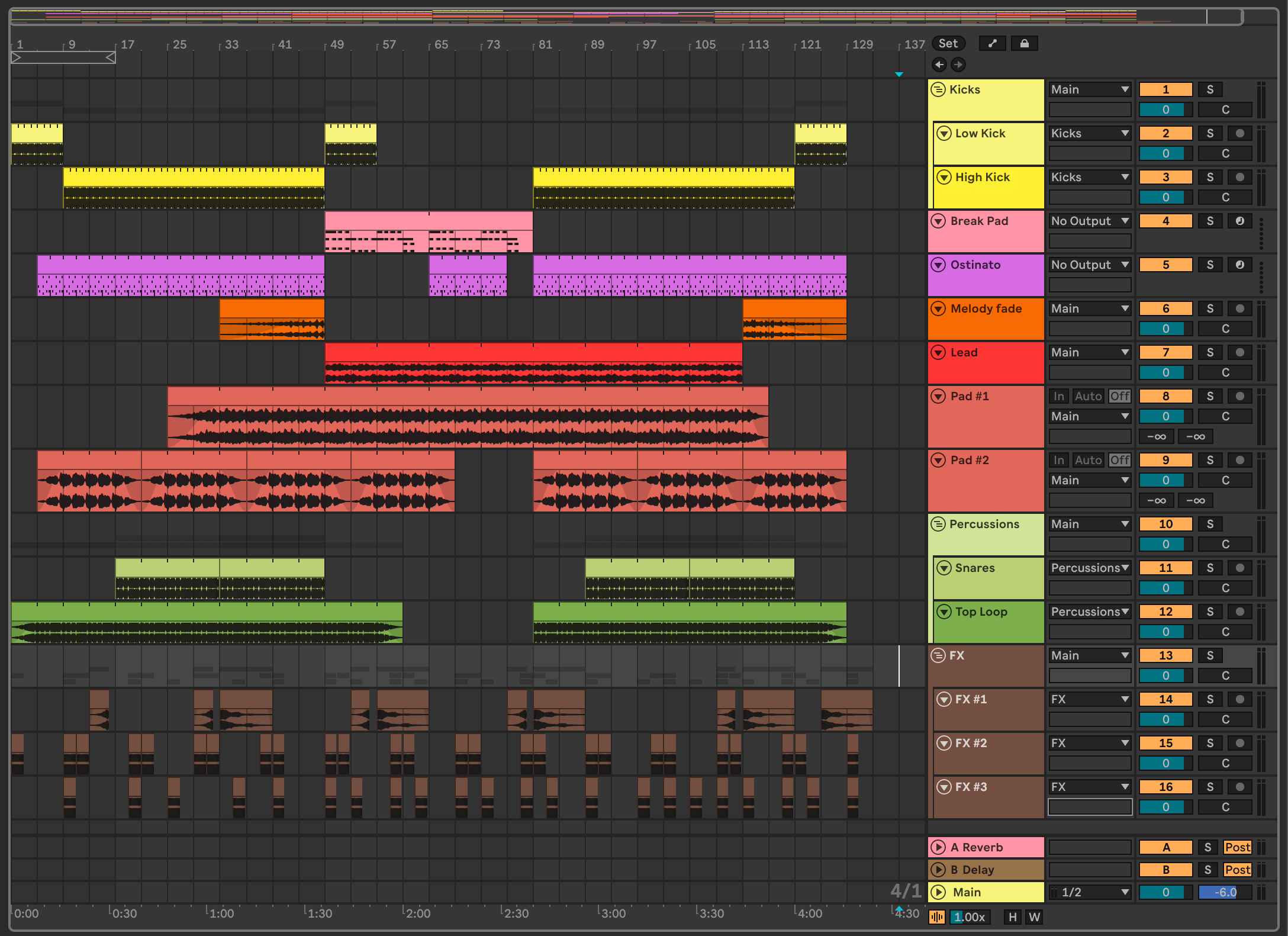Click the Pad #1 send -∞ value

1156,436
